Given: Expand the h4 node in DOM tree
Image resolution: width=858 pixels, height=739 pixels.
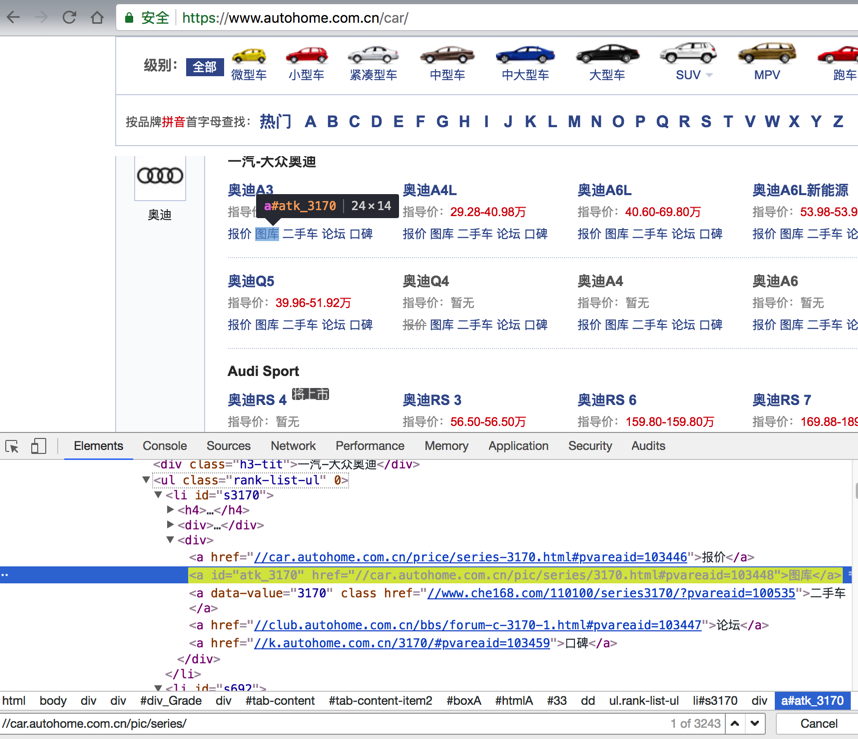Looking at the screenshot, I should point(170,509).
